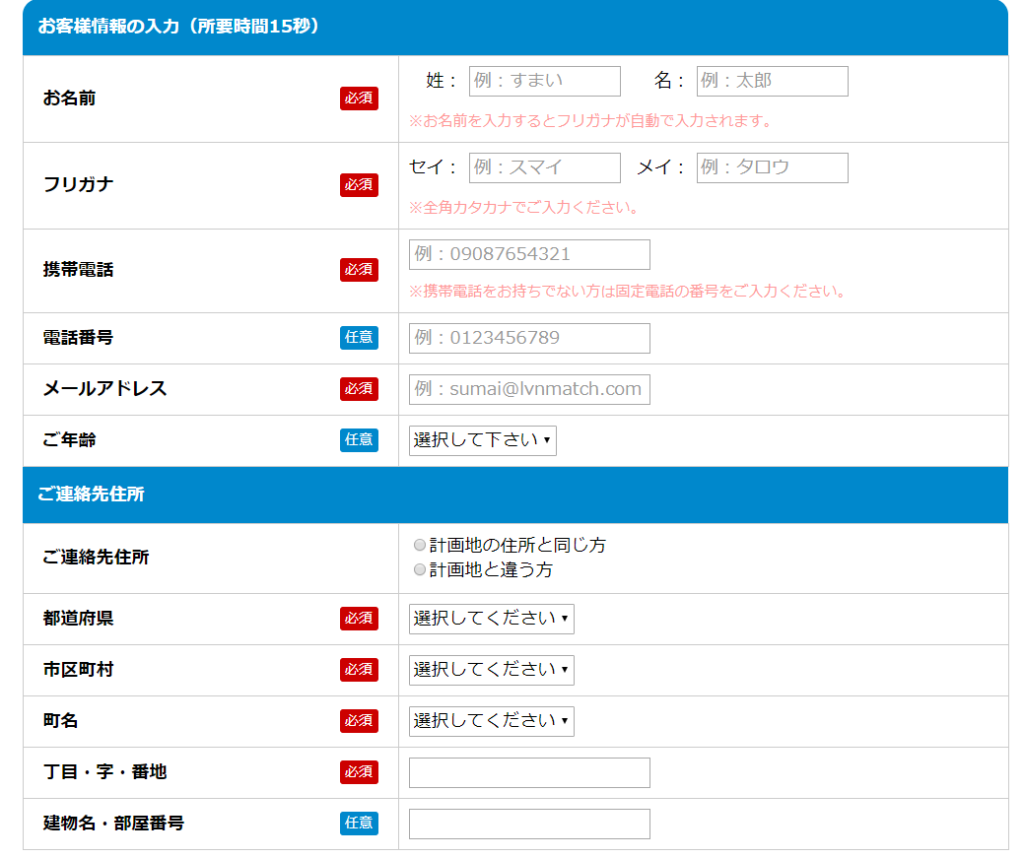Click the 必須 badge next to 市区町村
The image size is (1024, 858).
[359, 669]
